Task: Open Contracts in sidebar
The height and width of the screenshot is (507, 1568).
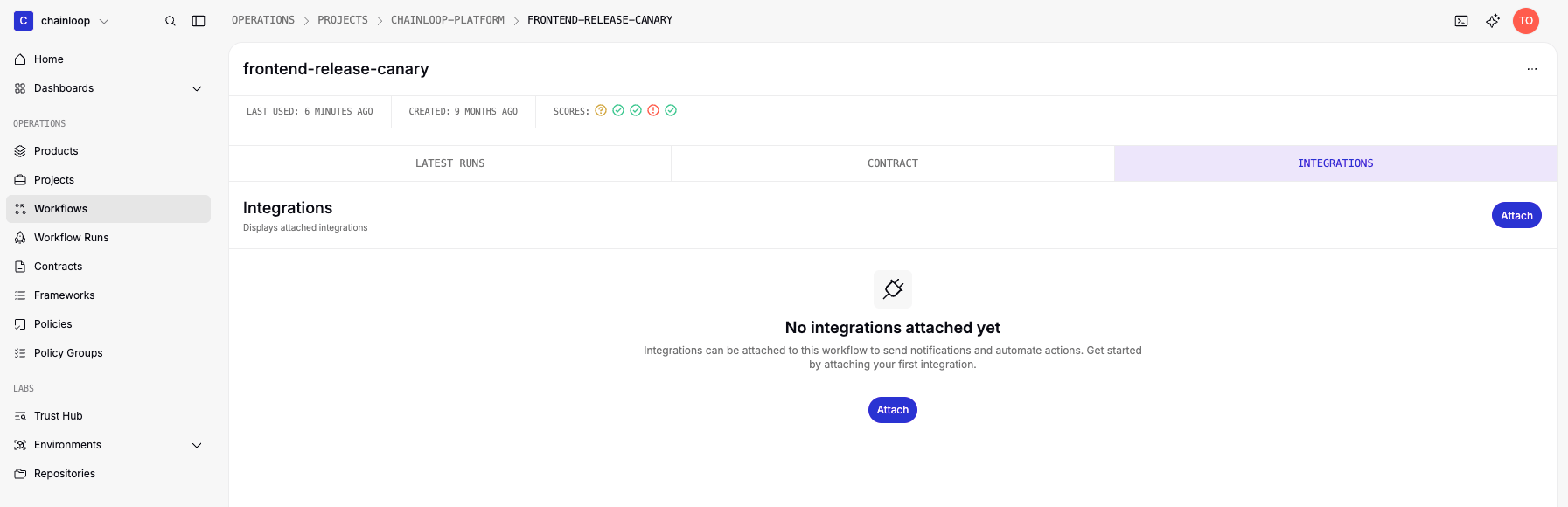Action: tap(108, 267)
